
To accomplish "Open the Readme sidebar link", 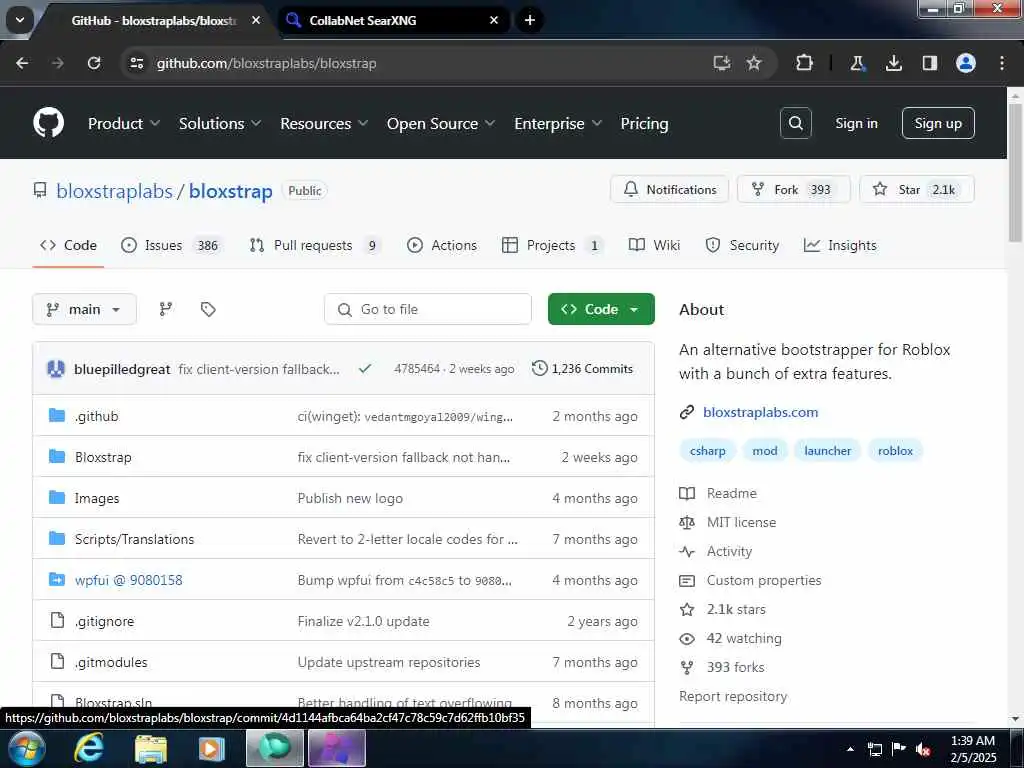I will click(731, 493).
